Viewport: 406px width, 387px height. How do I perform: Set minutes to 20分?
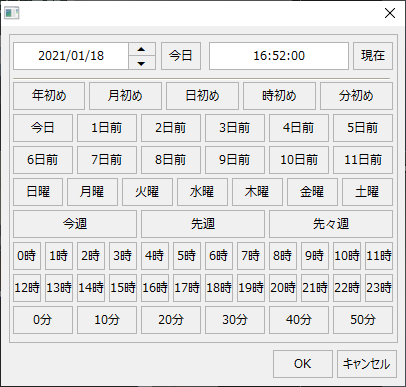171,320
